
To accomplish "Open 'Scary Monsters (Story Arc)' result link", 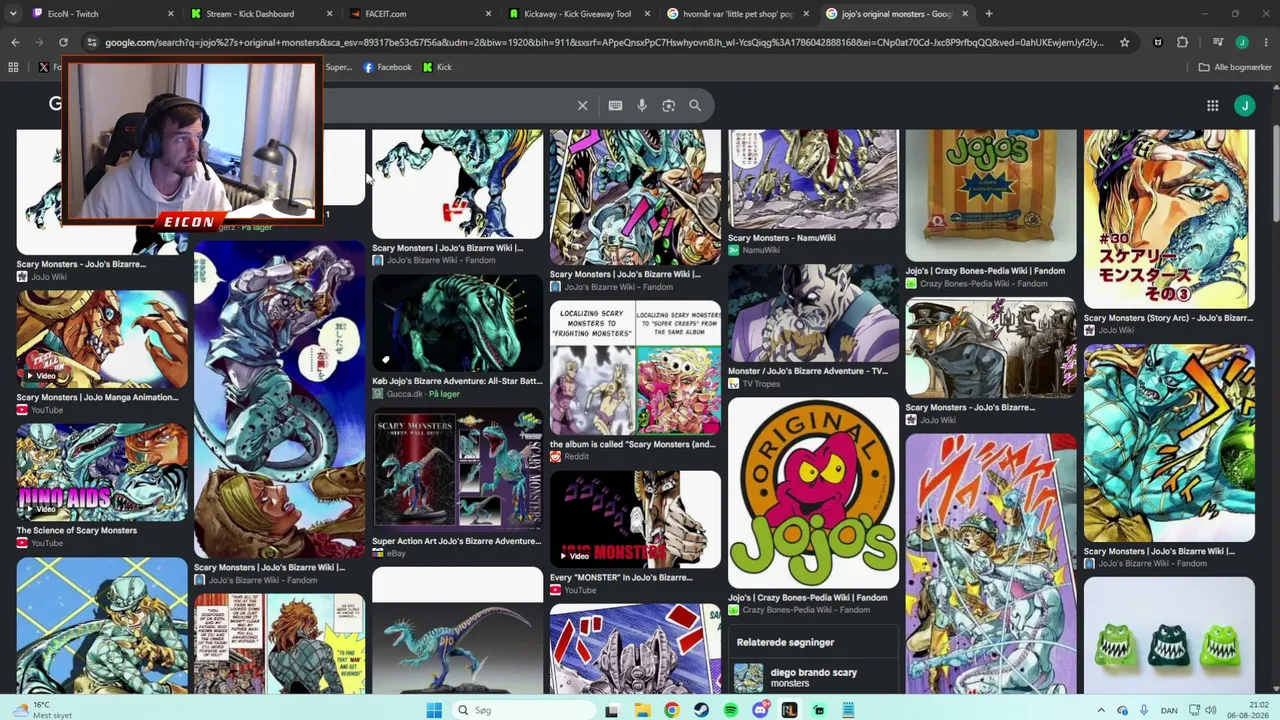I will (1168, 318).
